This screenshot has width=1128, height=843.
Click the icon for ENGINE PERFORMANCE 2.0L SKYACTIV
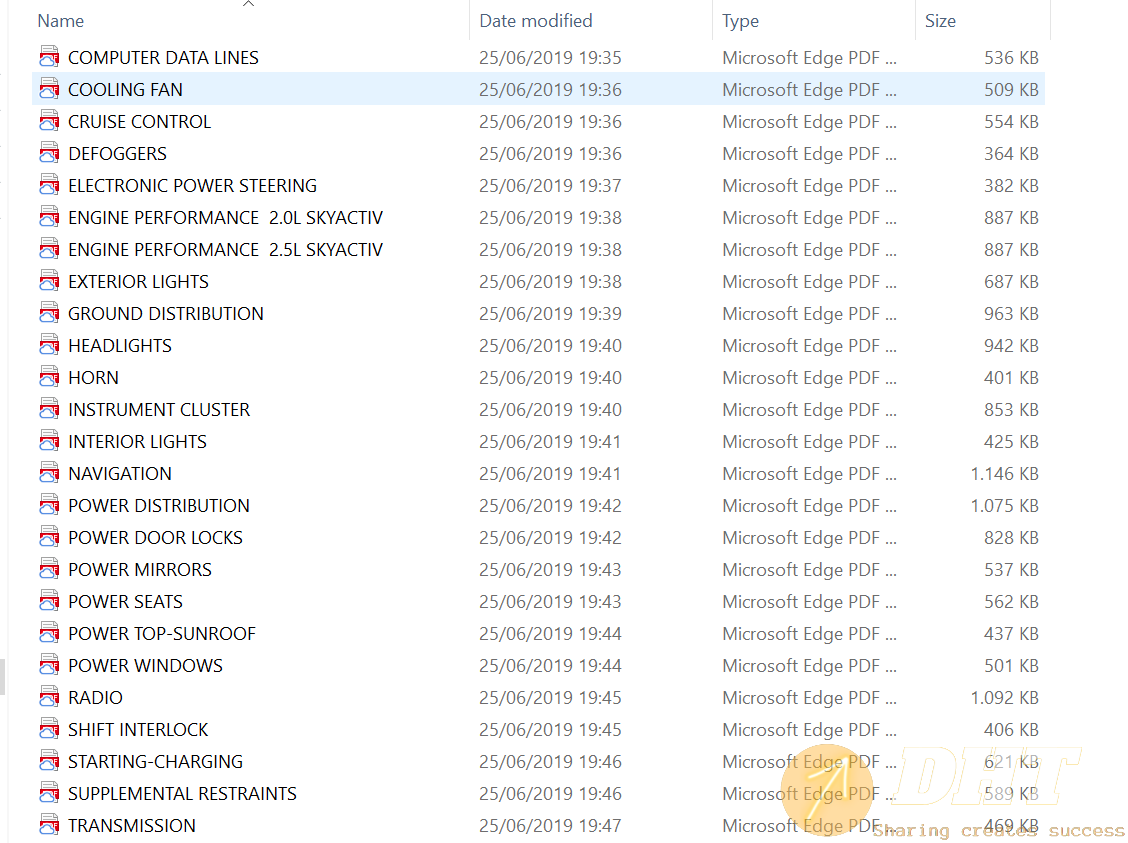coord(49,217)
